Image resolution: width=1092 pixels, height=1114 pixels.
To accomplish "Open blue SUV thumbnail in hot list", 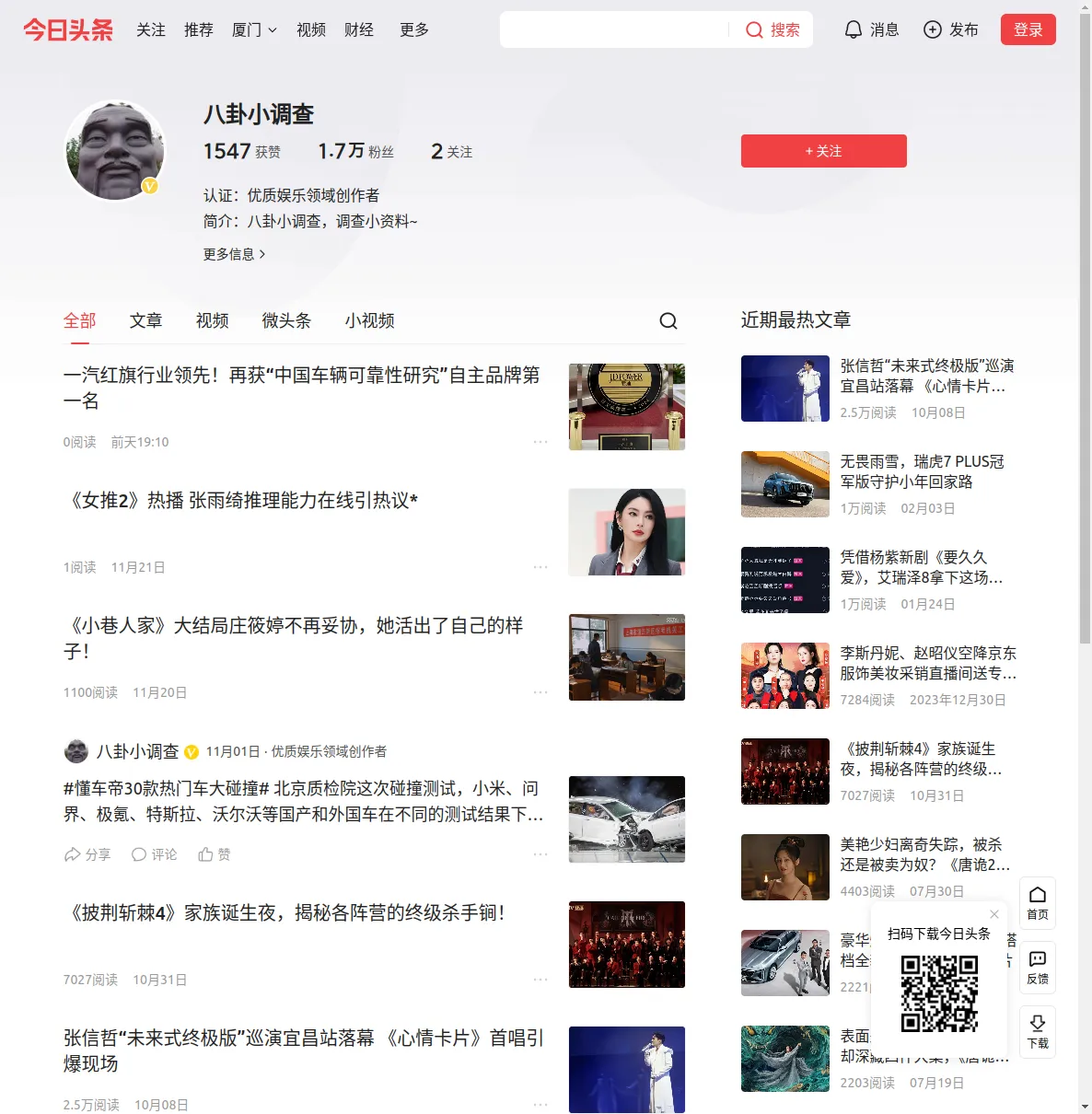I will (x=785, y=484).
